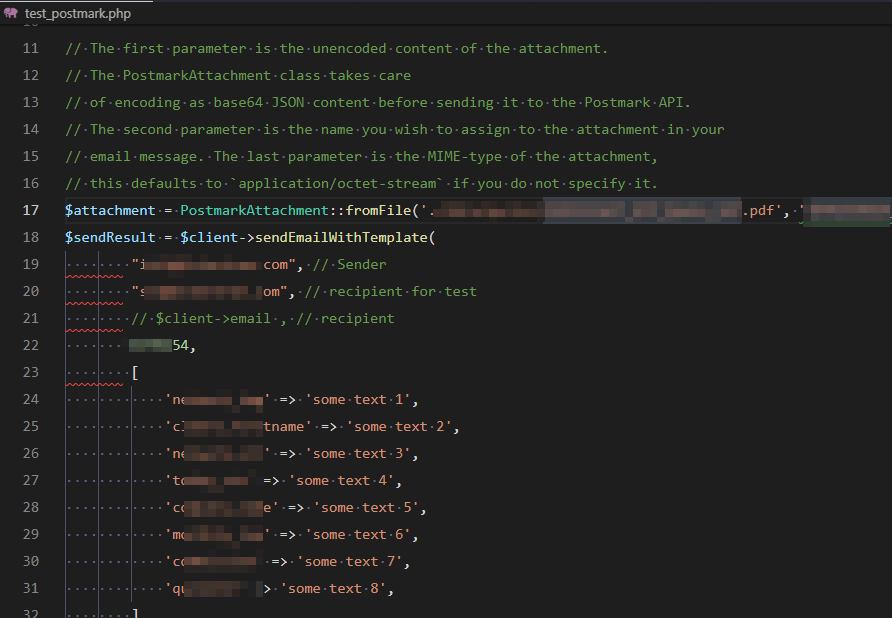Click the PHP elephant file icon
The image size is (892, 618).
[x=11, y=13]
